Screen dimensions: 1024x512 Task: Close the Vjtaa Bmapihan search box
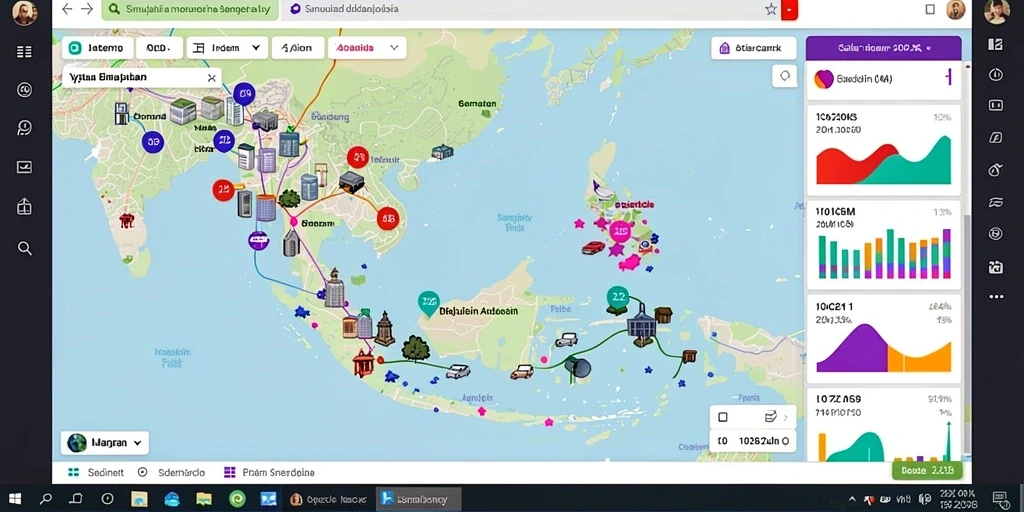tap(211, 78)
